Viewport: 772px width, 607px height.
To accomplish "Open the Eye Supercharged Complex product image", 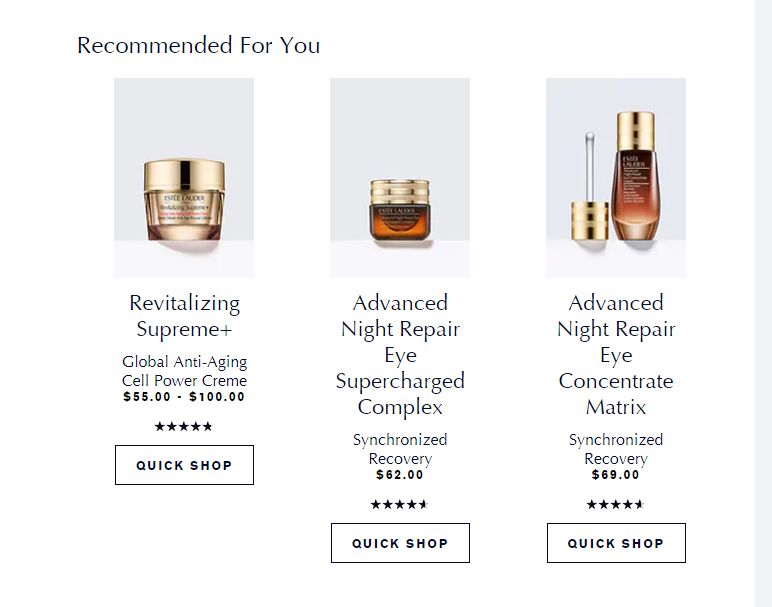I will point(400,177).
